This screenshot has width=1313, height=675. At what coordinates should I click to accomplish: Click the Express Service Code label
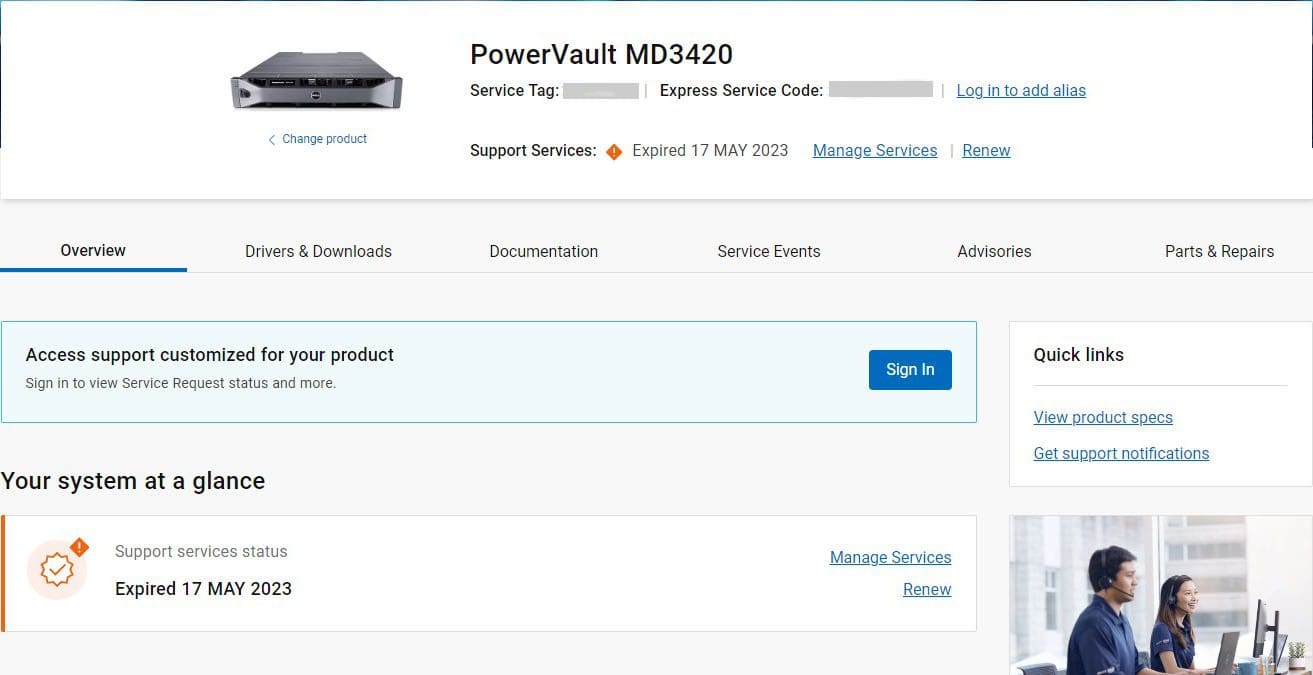click(741, 90)
